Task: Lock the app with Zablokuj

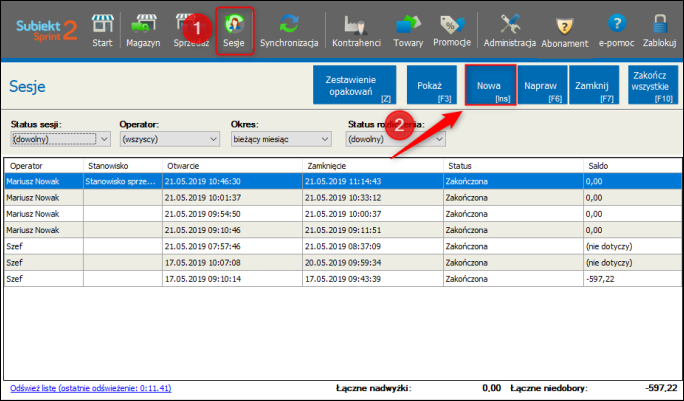Action: coord(659,29)
